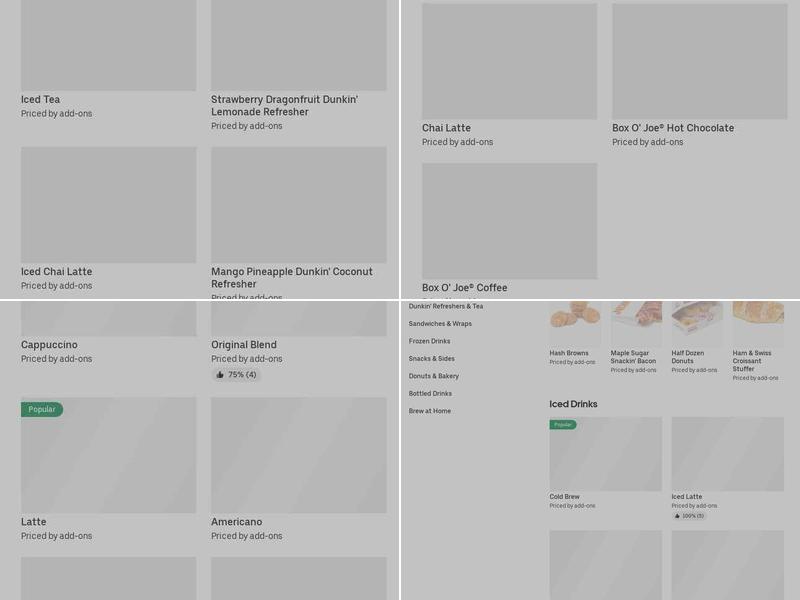Open the Brew at Home category

point(429,411)
